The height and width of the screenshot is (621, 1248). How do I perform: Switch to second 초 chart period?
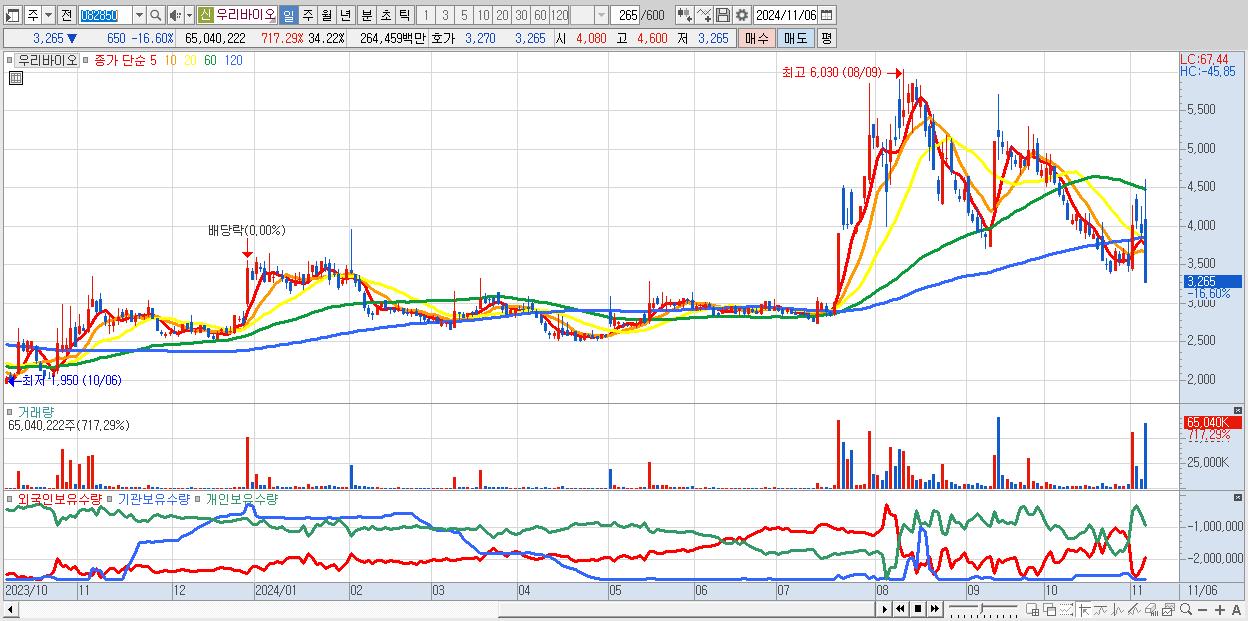(x=386, y=16)
